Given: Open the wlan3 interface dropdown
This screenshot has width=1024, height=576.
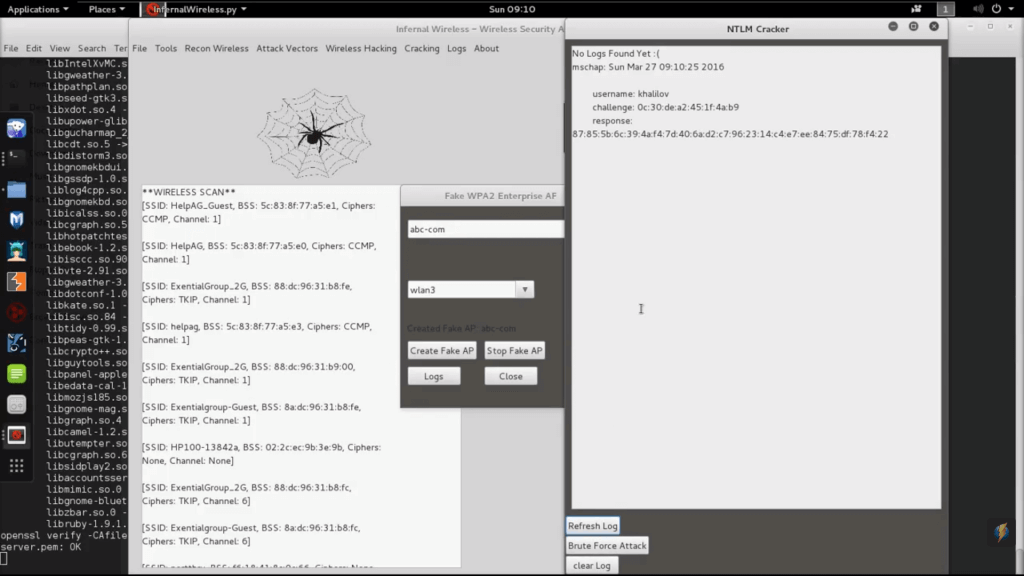Looking at the screenshot, I should tap(523, 290).
